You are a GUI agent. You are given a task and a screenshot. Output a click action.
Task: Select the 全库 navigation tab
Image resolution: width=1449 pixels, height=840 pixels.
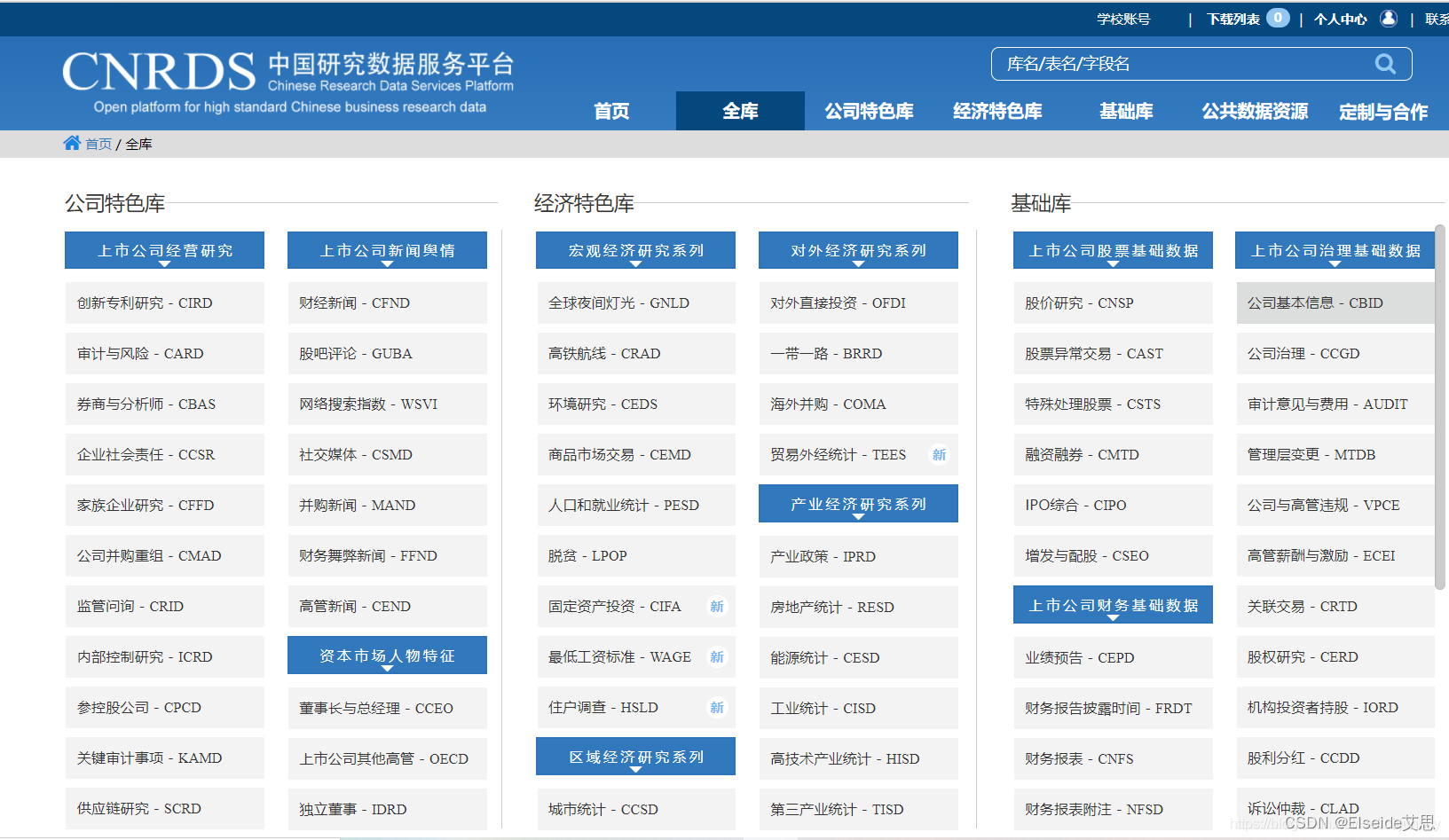[x=740, y=111]
